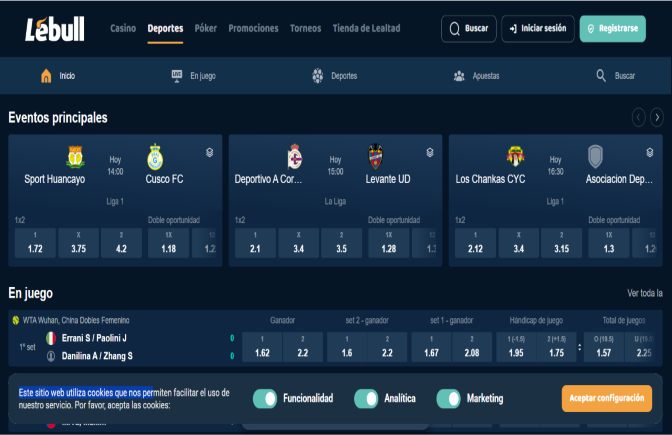Screen dimensions: 672x435
Task: Select Ganador odds 1.62 for Errani/Paolini
Action: tap(262, 347)
